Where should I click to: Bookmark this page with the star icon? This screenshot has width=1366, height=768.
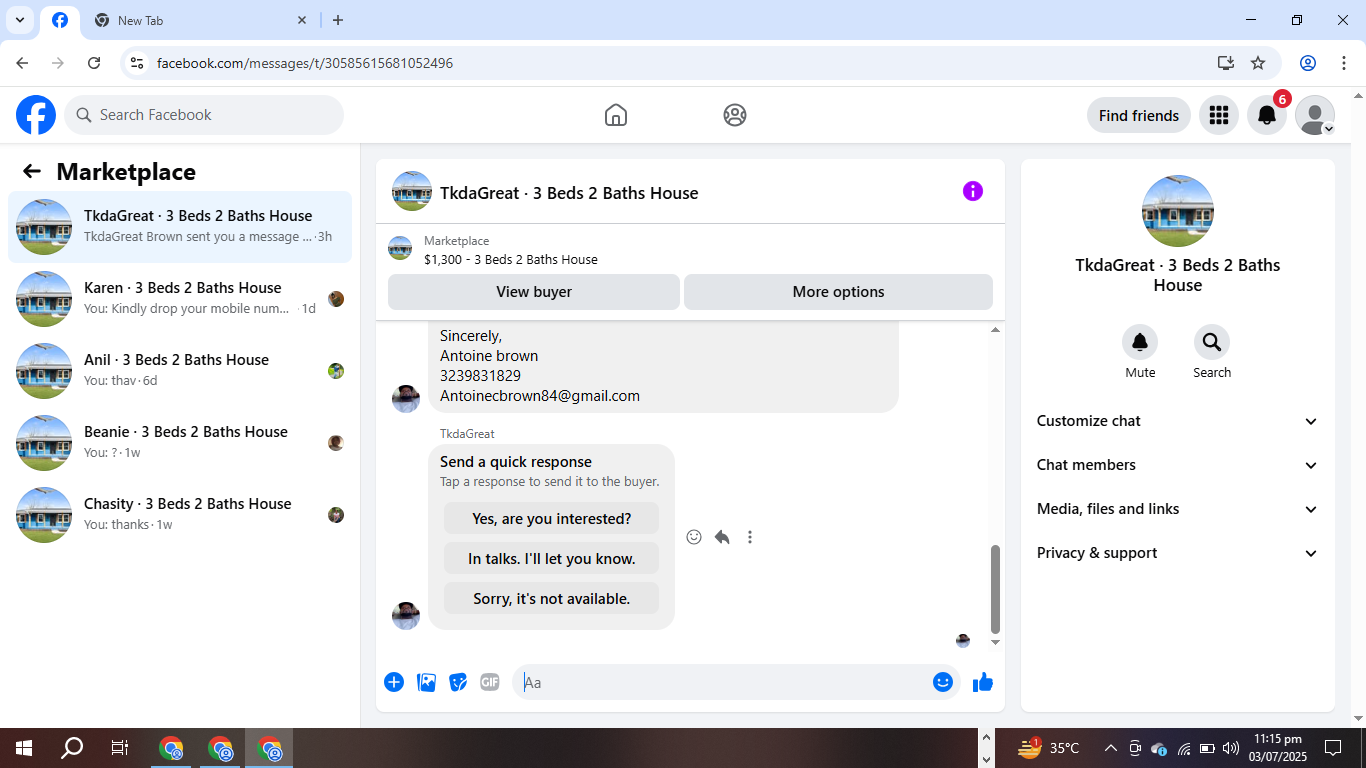point(1258,63)
